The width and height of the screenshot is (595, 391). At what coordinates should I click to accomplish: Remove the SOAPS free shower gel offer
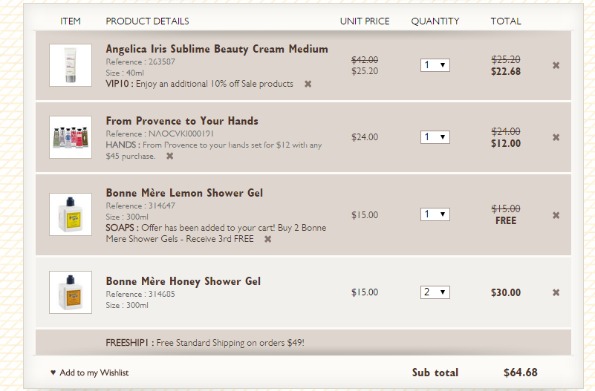point(268,239)
